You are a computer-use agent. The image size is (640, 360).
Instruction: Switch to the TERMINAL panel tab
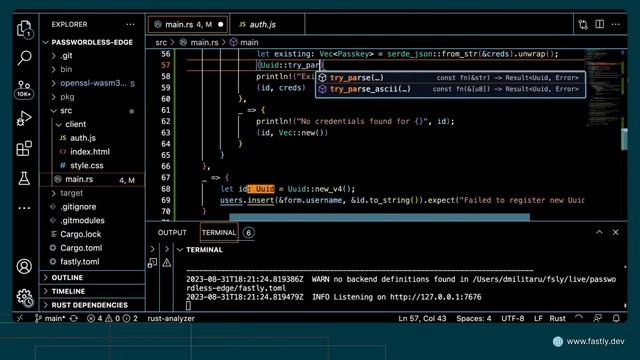click(x=219, y=233)
